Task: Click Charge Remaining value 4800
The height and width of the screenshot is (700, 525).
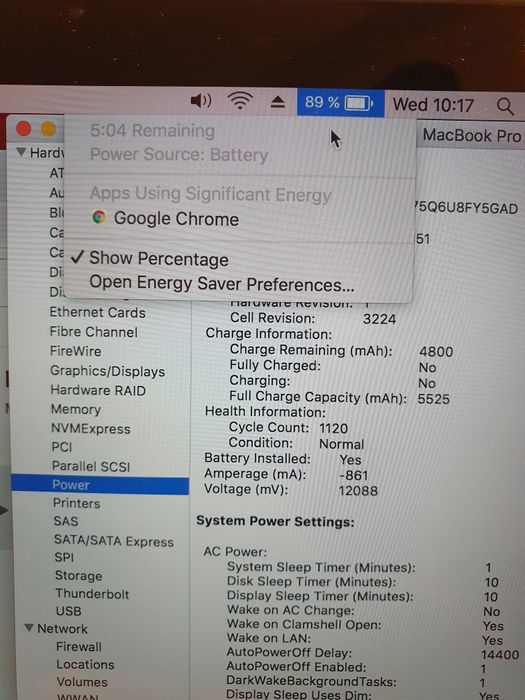Action: pyautogui.click(x=436, y=352)
